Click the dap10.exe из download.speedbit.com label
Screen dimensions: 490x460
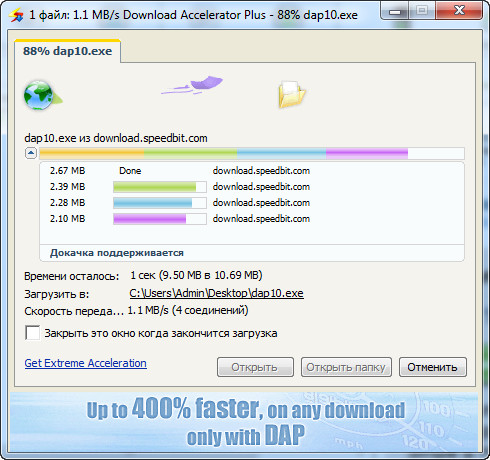(x=116, y=138)
